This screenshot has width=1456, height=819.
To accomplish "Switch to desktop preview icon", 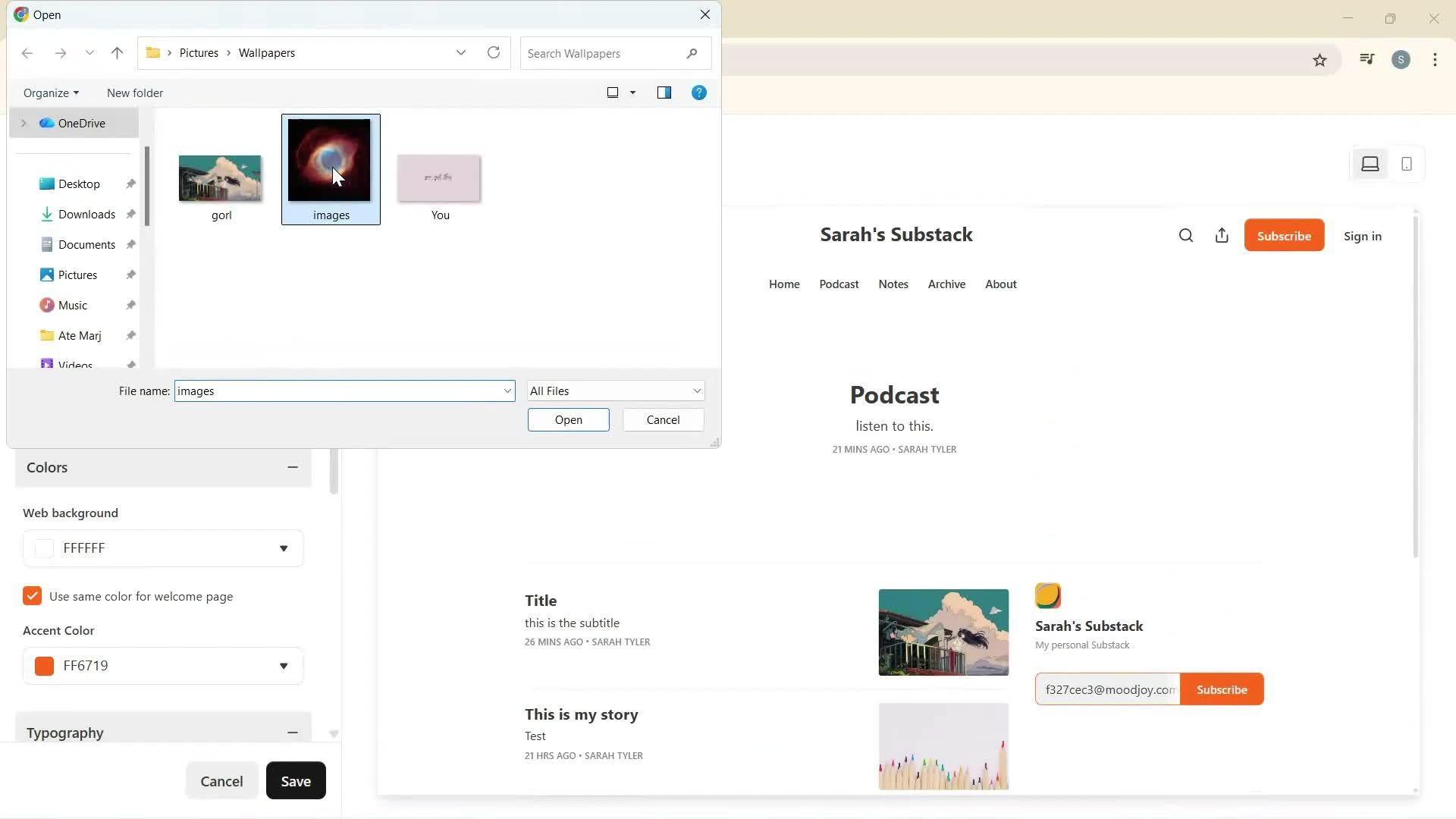I will coord(1370,164).
